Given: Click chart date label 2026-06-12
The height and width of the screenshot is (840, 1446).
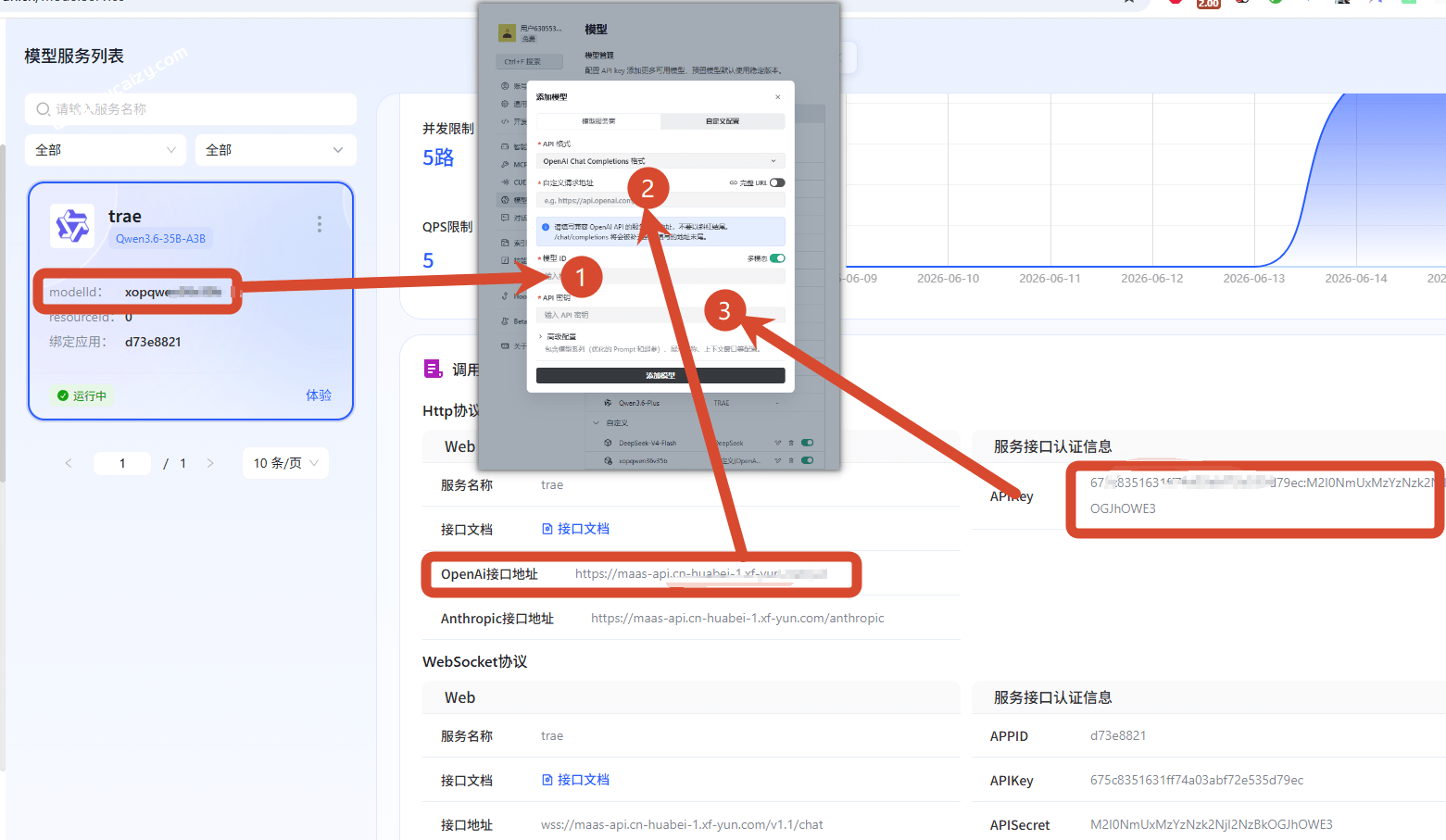Looking at the screenshot, I should click(1152, 279).
